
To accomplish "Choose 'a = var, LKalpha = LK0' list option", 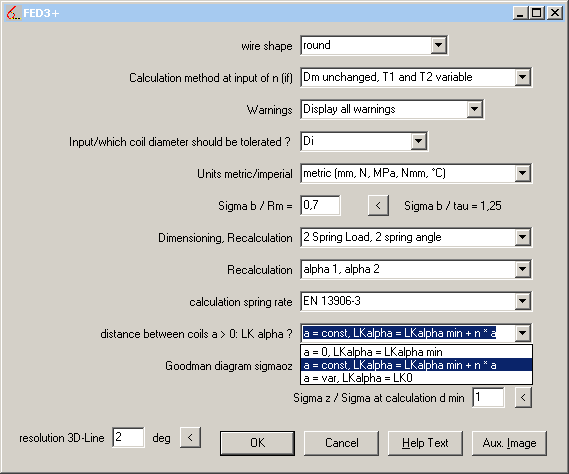I will click(x=416, y=378).
